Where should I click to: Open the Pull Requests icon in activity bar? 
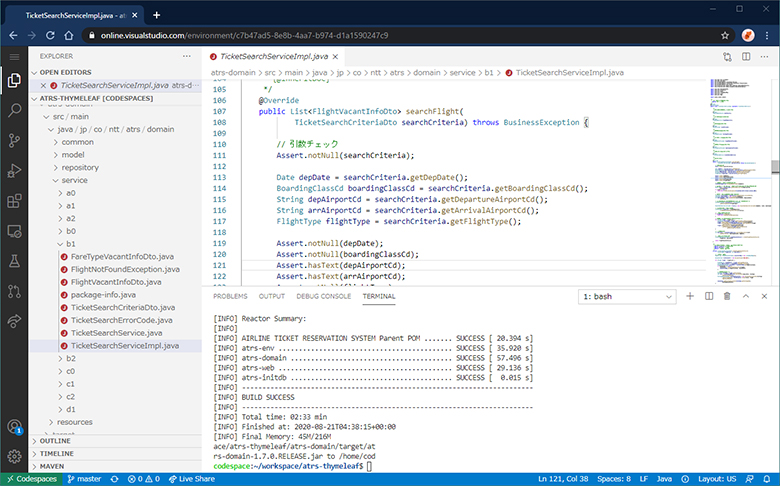pyautogui.click(x=14, y=292)
